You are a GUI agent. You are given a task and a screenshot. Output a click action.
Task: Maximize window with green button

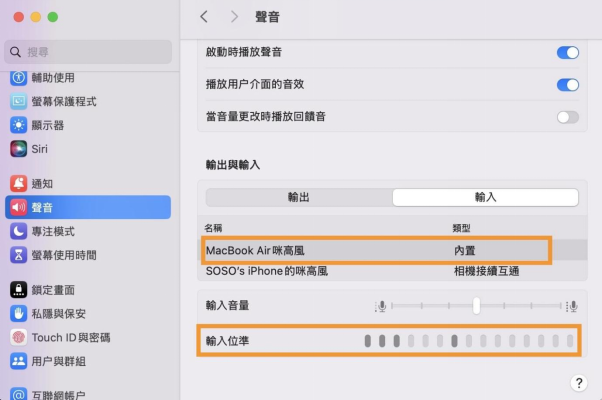tap(53, 17)
